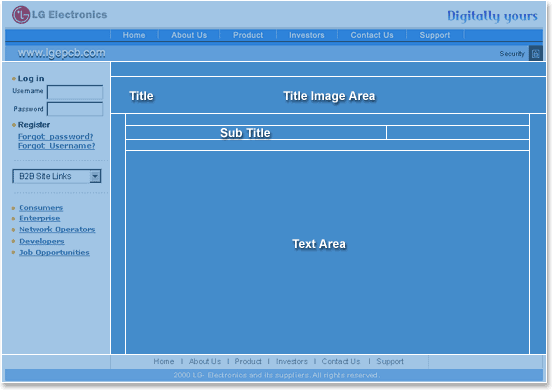Image resolution: width=554 pixels, height=391 pixels.
Task: Select the B2B Site Links combo box
Action: 57,176
